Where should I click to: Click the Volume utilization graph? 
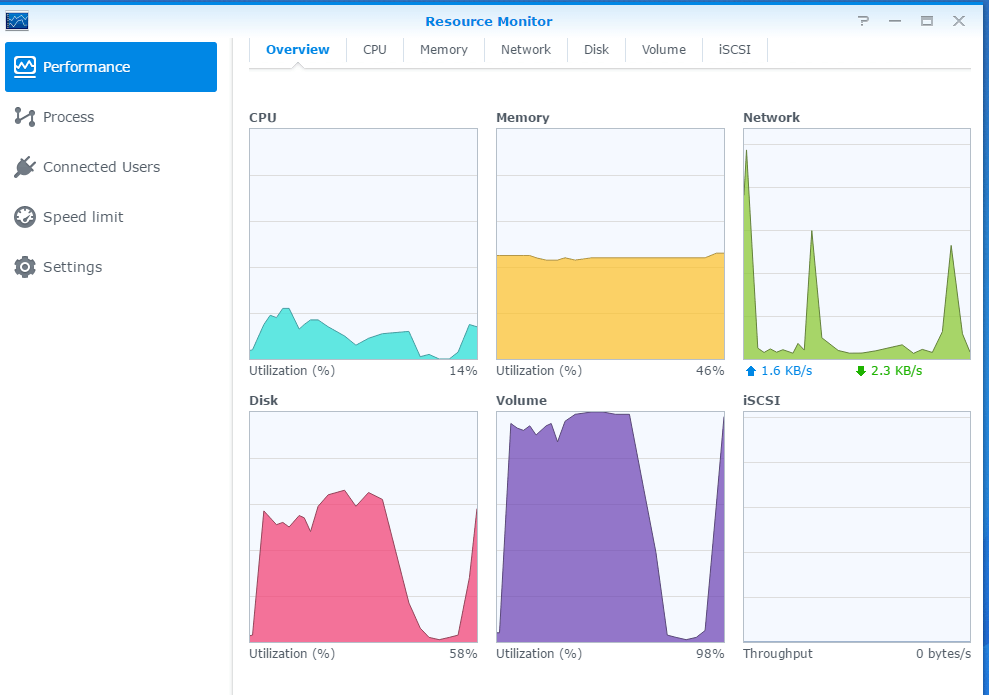[610, 527]
